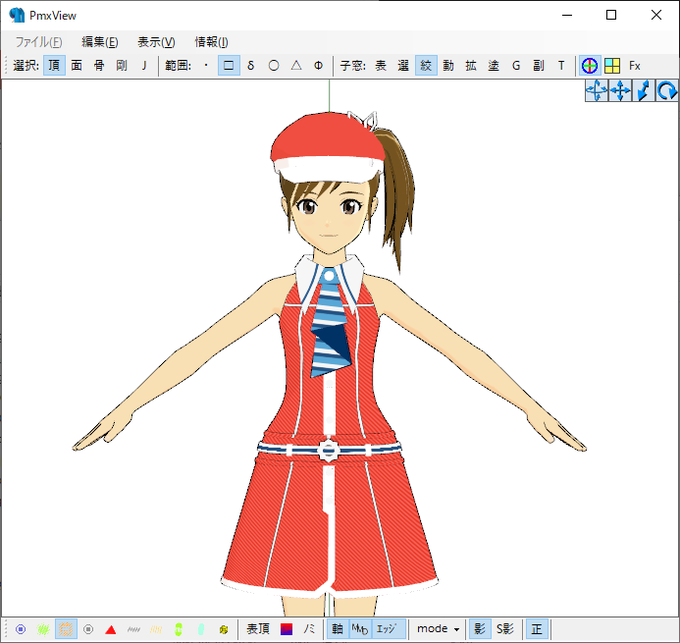Viewport: 680px width, 643px height.
Task: Select bone mode 骨 in selection toolbar
Action: click(x=99, y=65)
